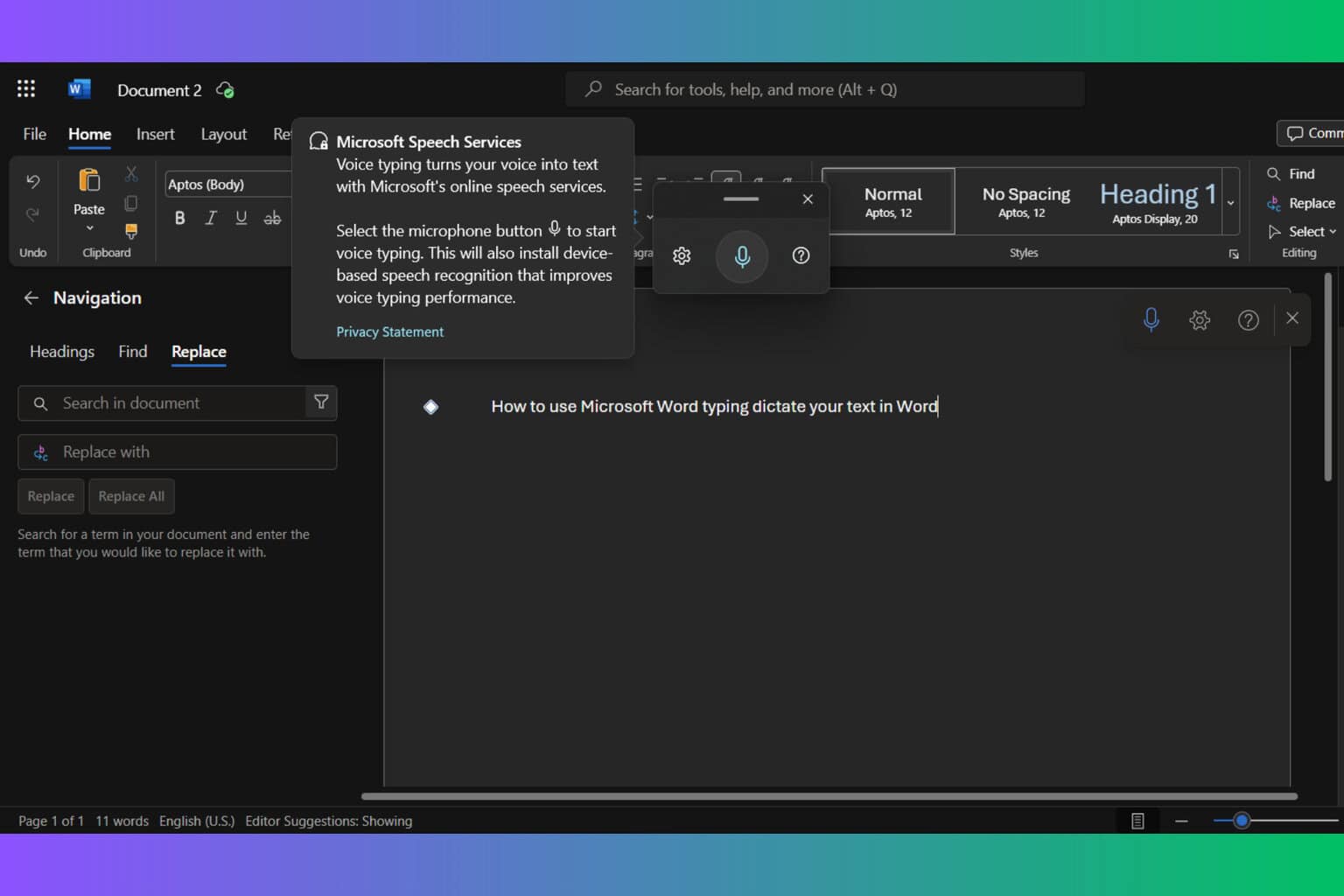Click the top search for tools box
The width and height of the screenshot is (1344, 896).
pyautogui.click(x=824, y=89)
